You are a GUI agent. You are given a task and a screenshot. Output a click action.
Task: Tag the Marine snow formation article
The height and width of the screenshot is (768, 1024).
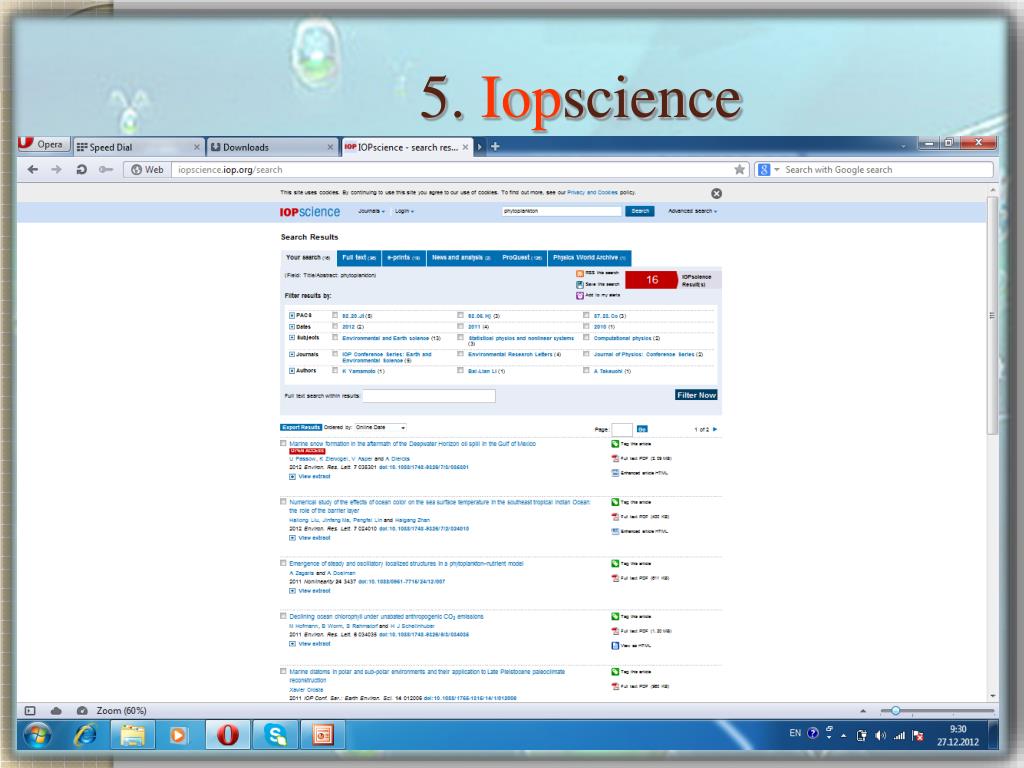[x=615, y=444]
